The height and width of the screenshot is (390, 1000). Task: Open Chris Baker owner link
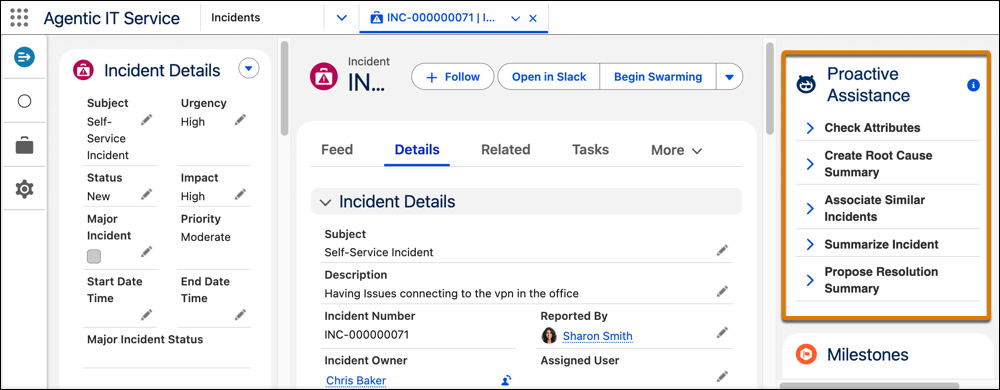356,380
